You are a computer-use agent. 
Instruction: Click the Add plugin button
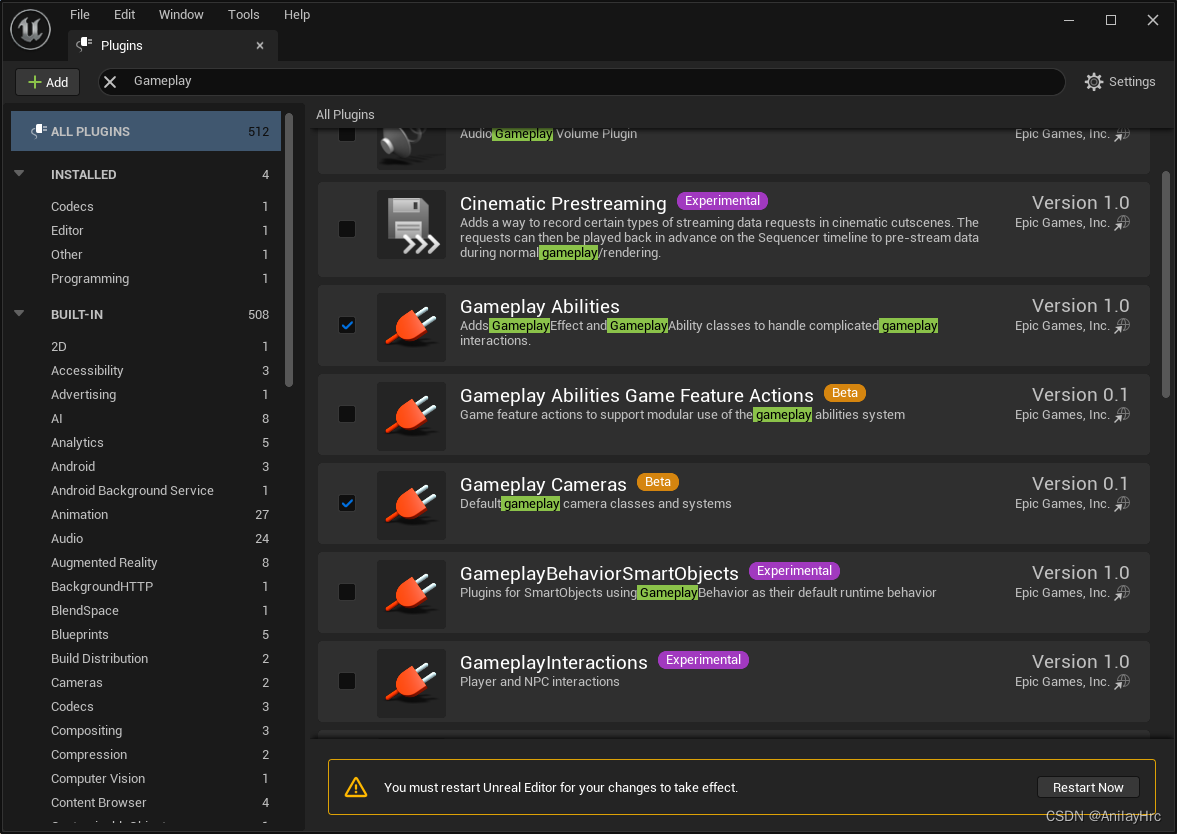pyautogui.click(x=47, y=82)
